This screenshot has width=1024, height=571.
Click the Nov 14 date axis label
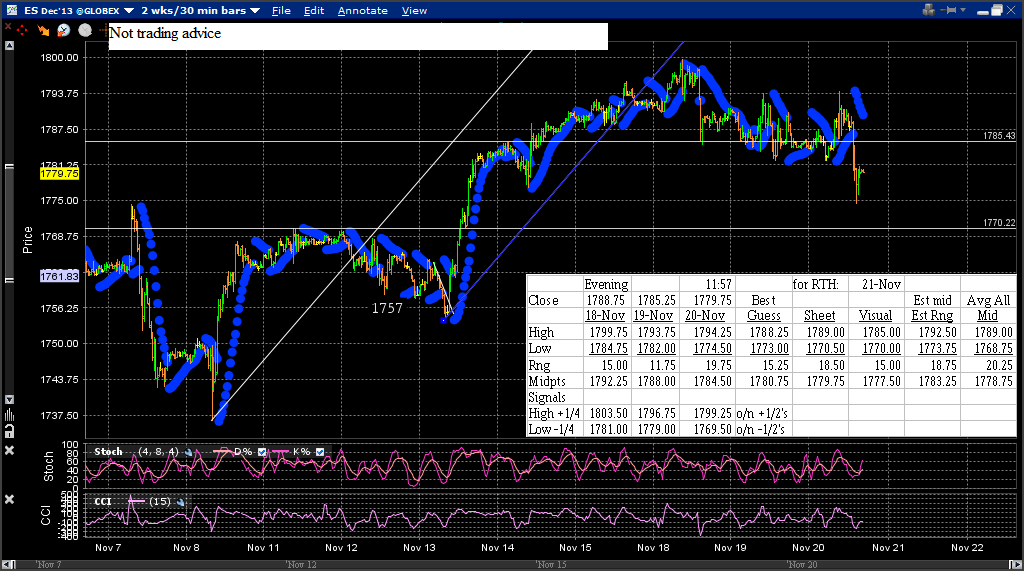(x=498, y=547)
